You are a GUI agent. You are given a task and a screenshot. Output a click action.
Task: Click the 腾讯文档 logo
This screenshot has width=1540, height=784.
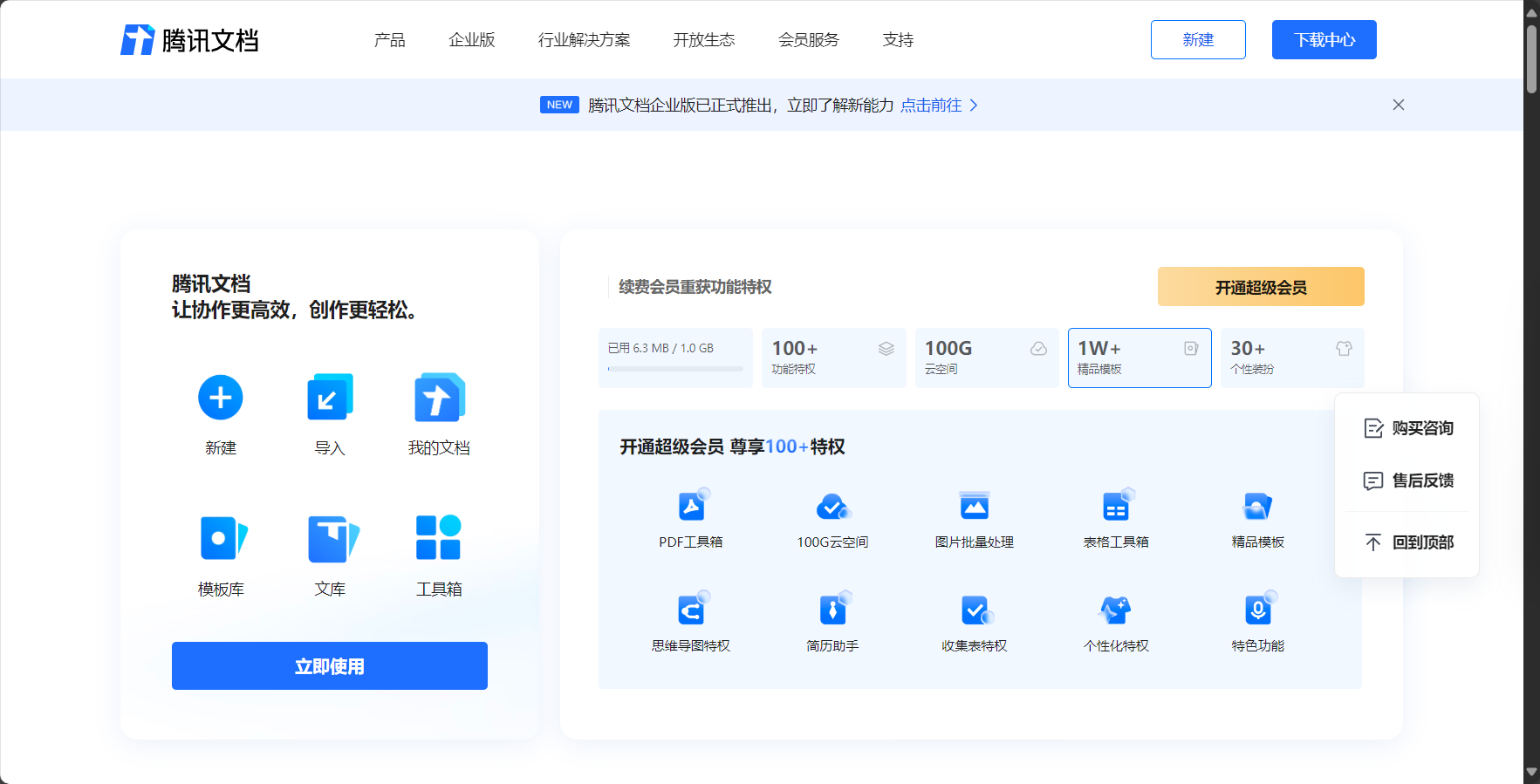pos(189,40)
